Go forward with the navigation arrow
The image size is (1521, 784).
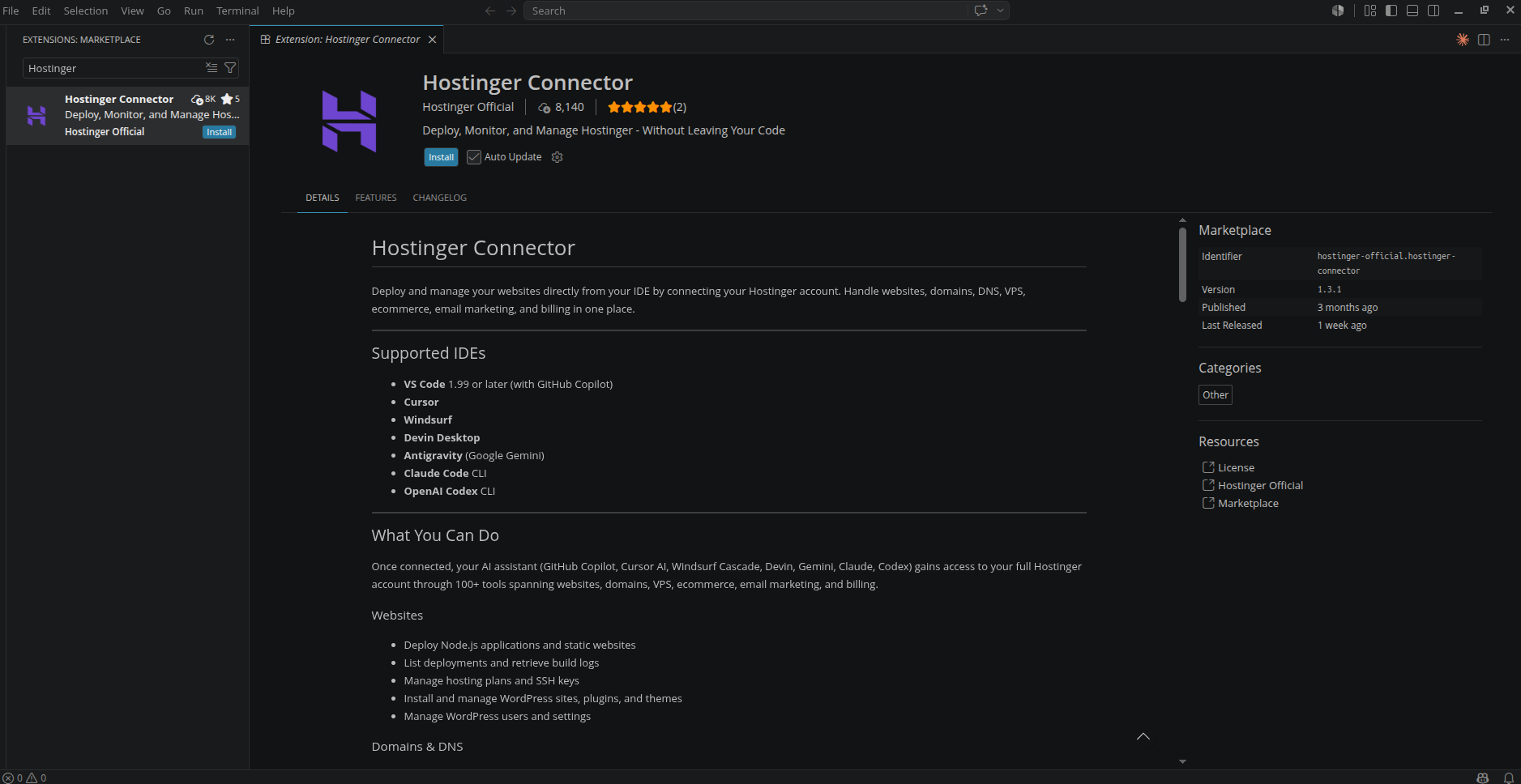click(x=511, y=11)
